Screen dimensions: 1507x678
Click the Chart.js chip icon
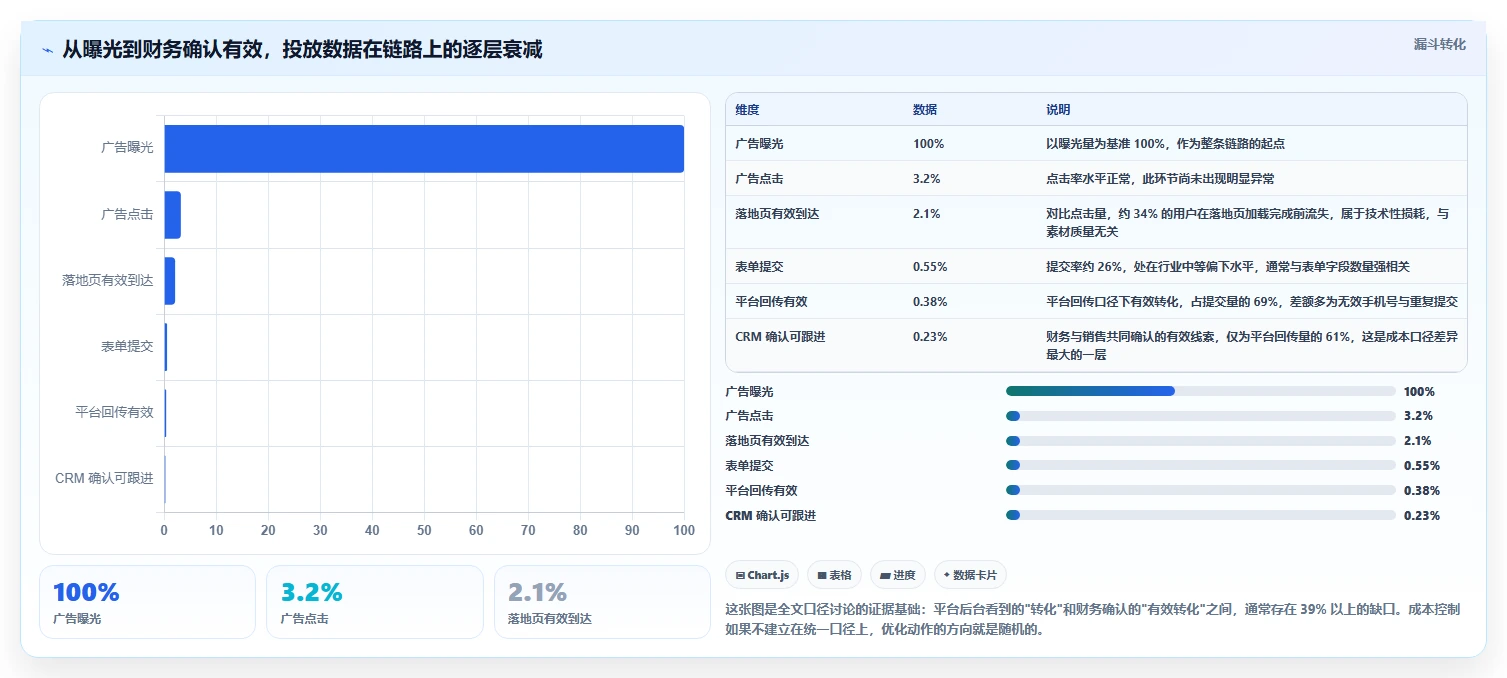tap(740, 576)
